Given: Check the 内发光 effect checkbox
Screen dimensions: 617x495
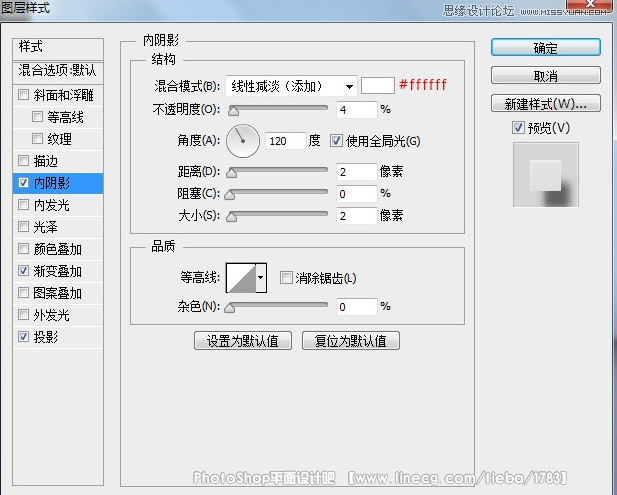Looking at the screenshot, I should pyautogui.click(x=23, y=205).
